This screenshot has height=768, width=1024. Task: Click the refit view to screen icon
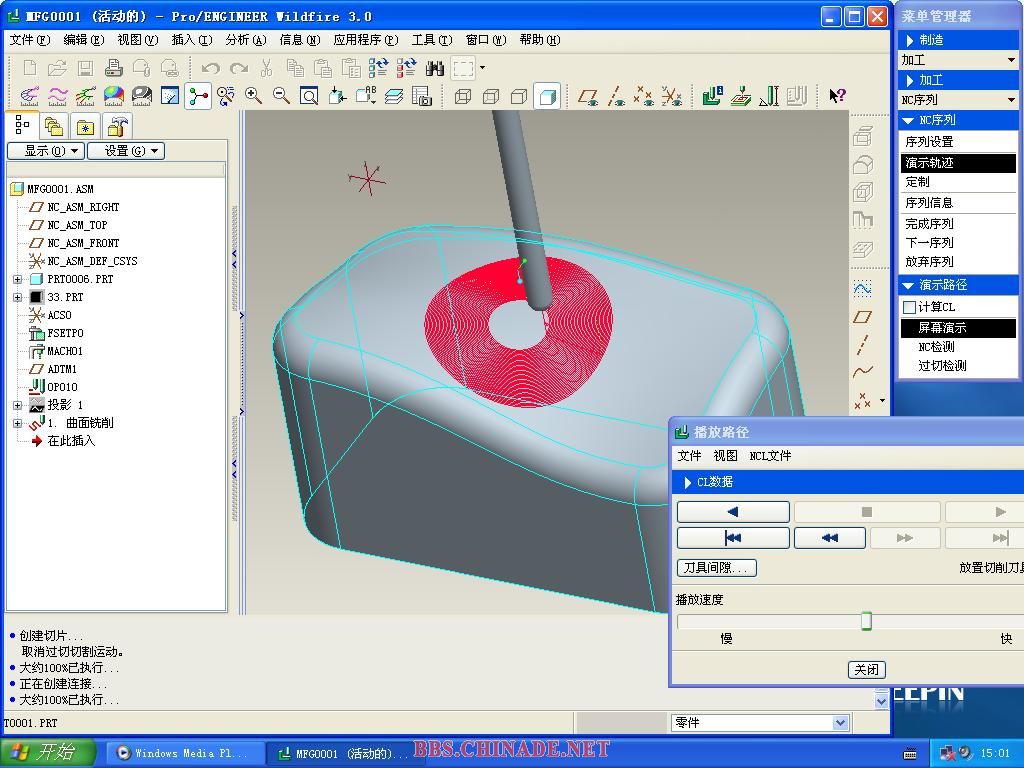tap(310, 97)
